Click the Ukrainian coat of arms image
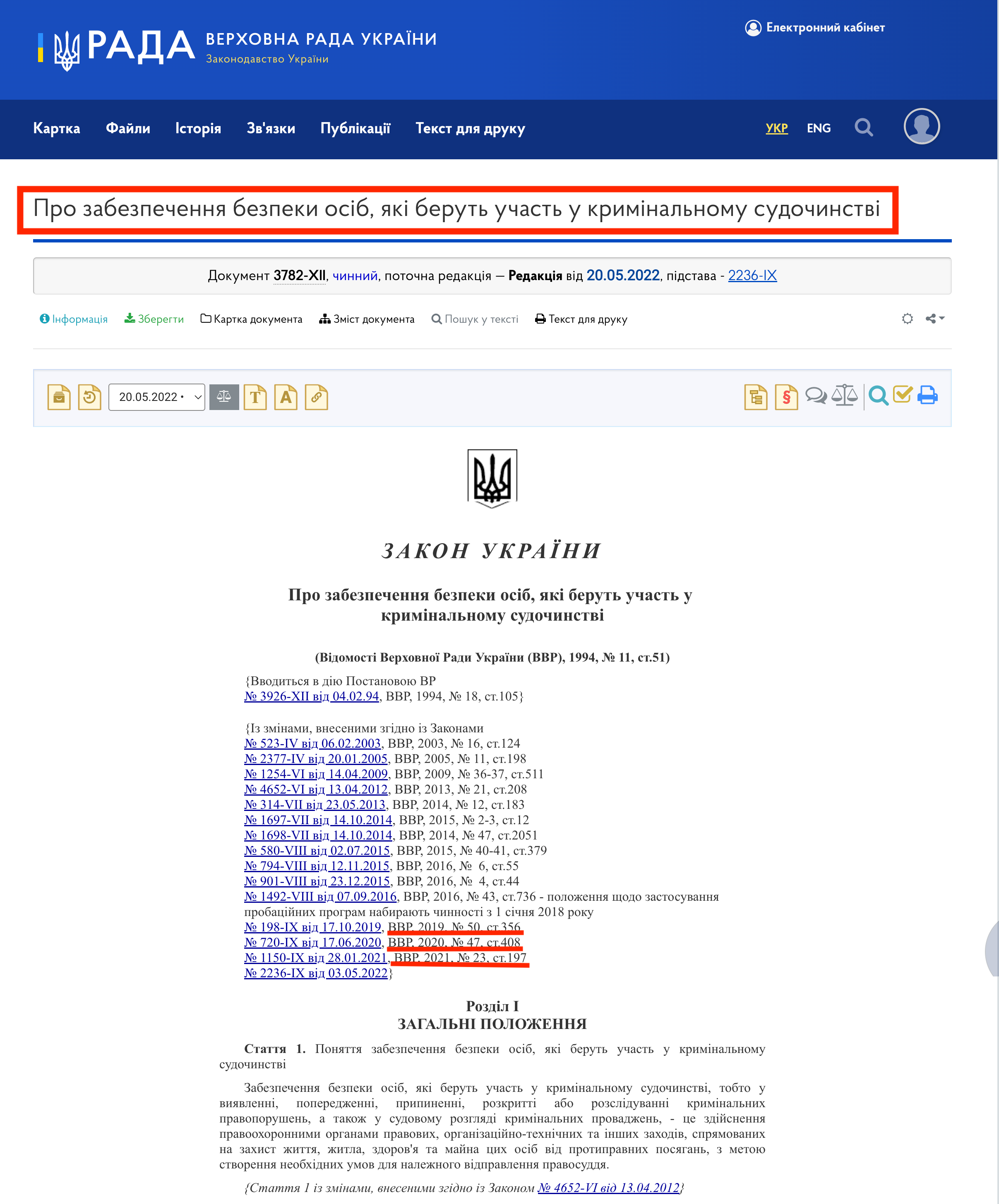Viewport: 999px width, 1204px height. 492,479
